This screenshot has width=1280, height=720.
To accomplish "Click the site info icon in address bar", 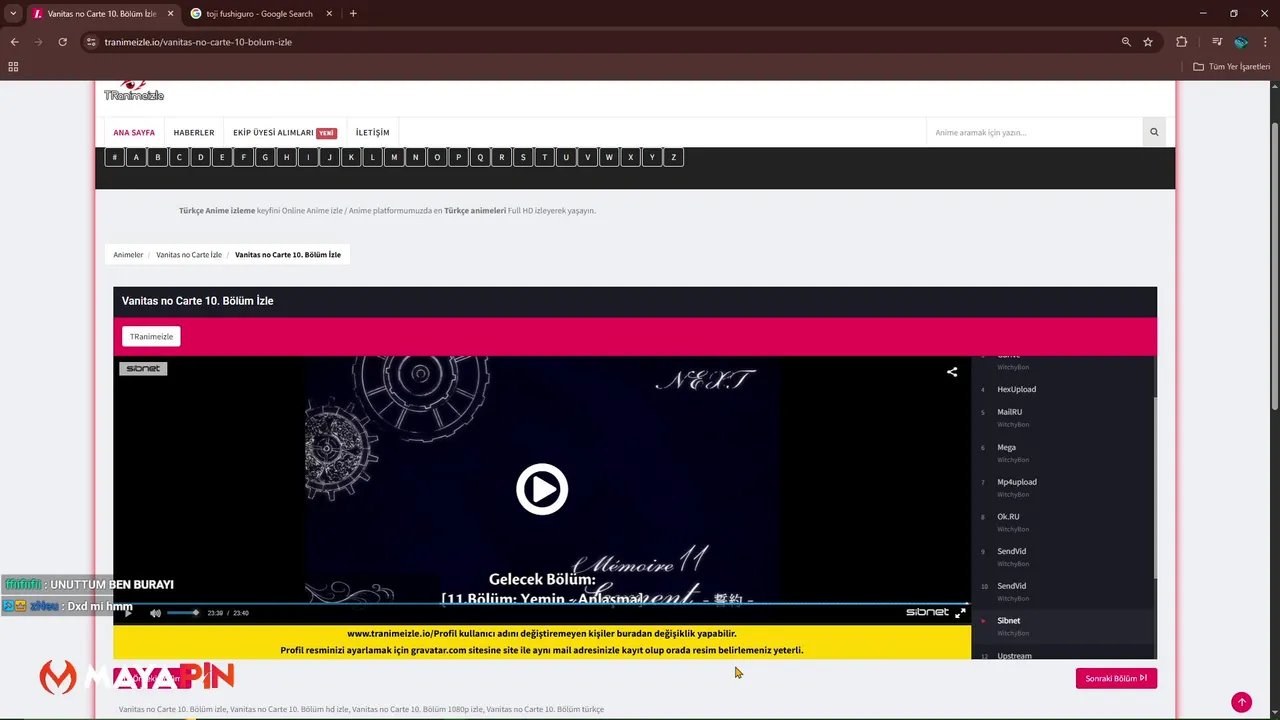I will coord(91,42).
